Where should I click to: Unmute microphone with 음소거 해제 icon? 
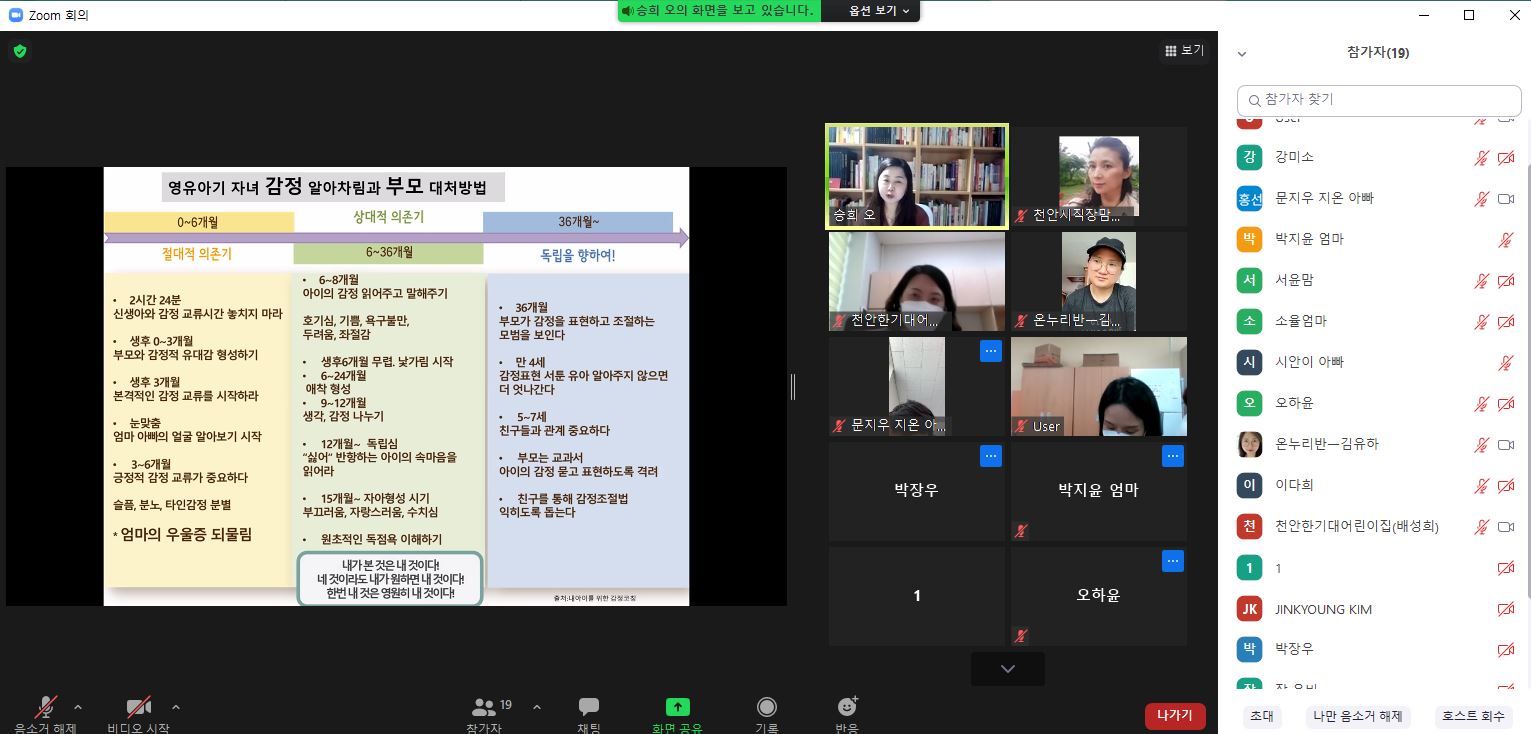[x=45, y=708]
